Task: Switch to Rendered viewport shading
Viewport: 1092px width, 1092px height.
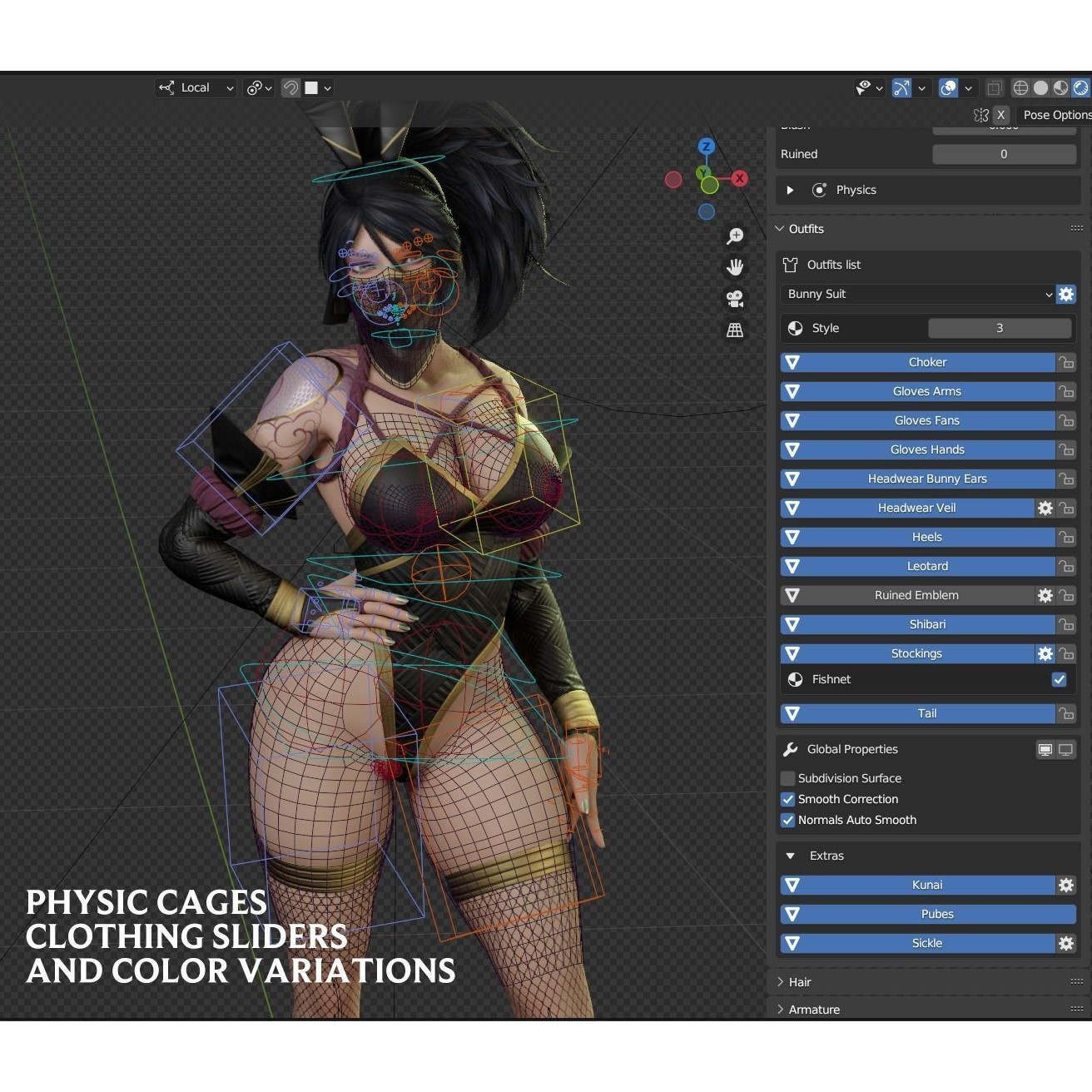Action: coord(1080,87)
